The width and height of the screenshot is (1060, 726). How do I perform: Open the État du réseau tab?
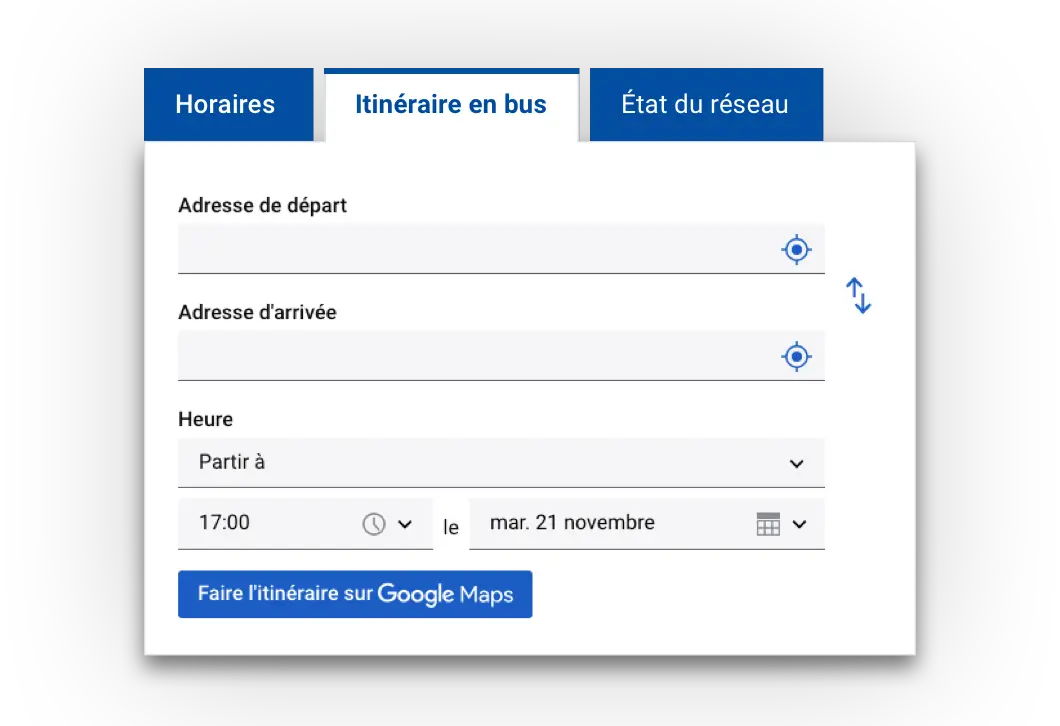[706, 105]
